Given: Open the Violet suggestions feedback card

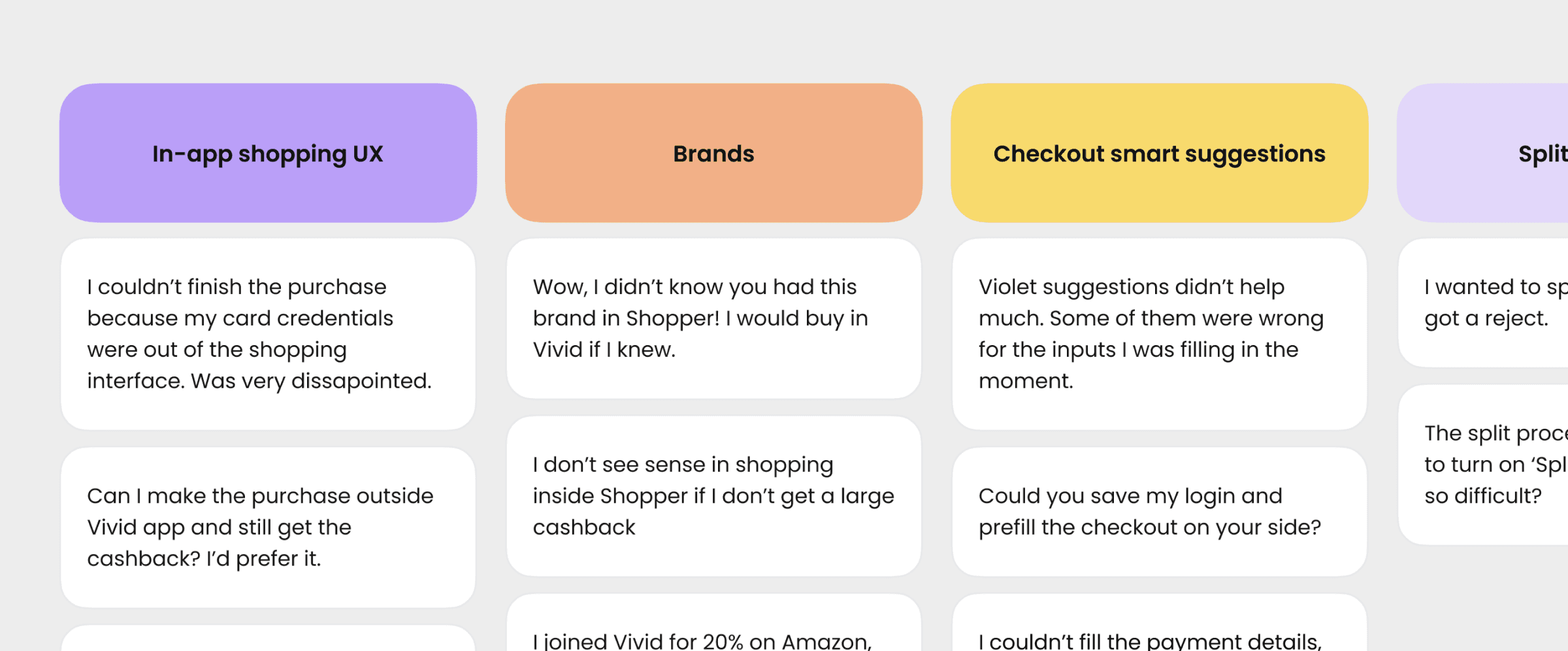Looking at the screenshot, I should coord(1160,334).
